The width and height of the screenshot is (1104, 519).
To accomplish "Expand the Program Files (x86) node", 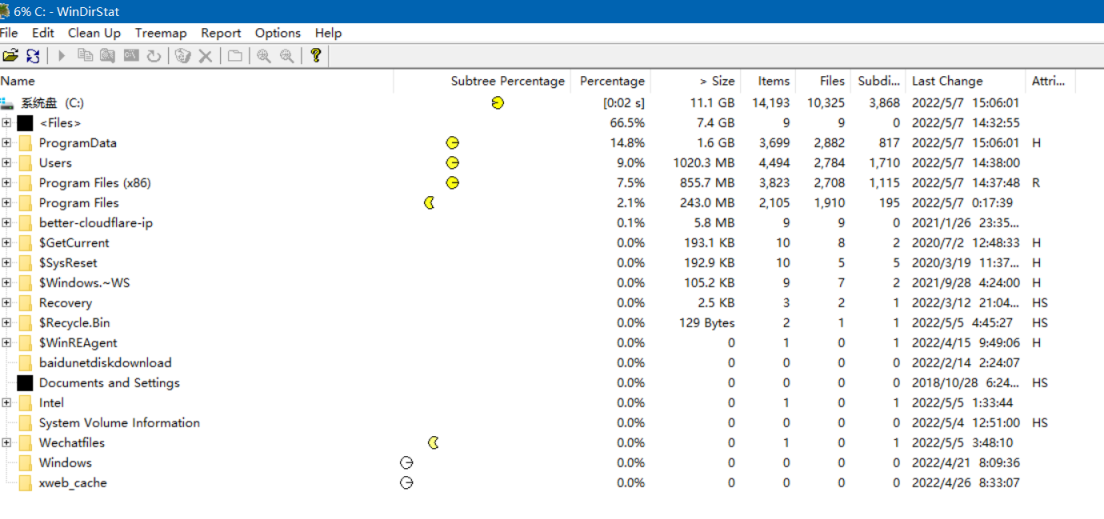I will 7,183.
